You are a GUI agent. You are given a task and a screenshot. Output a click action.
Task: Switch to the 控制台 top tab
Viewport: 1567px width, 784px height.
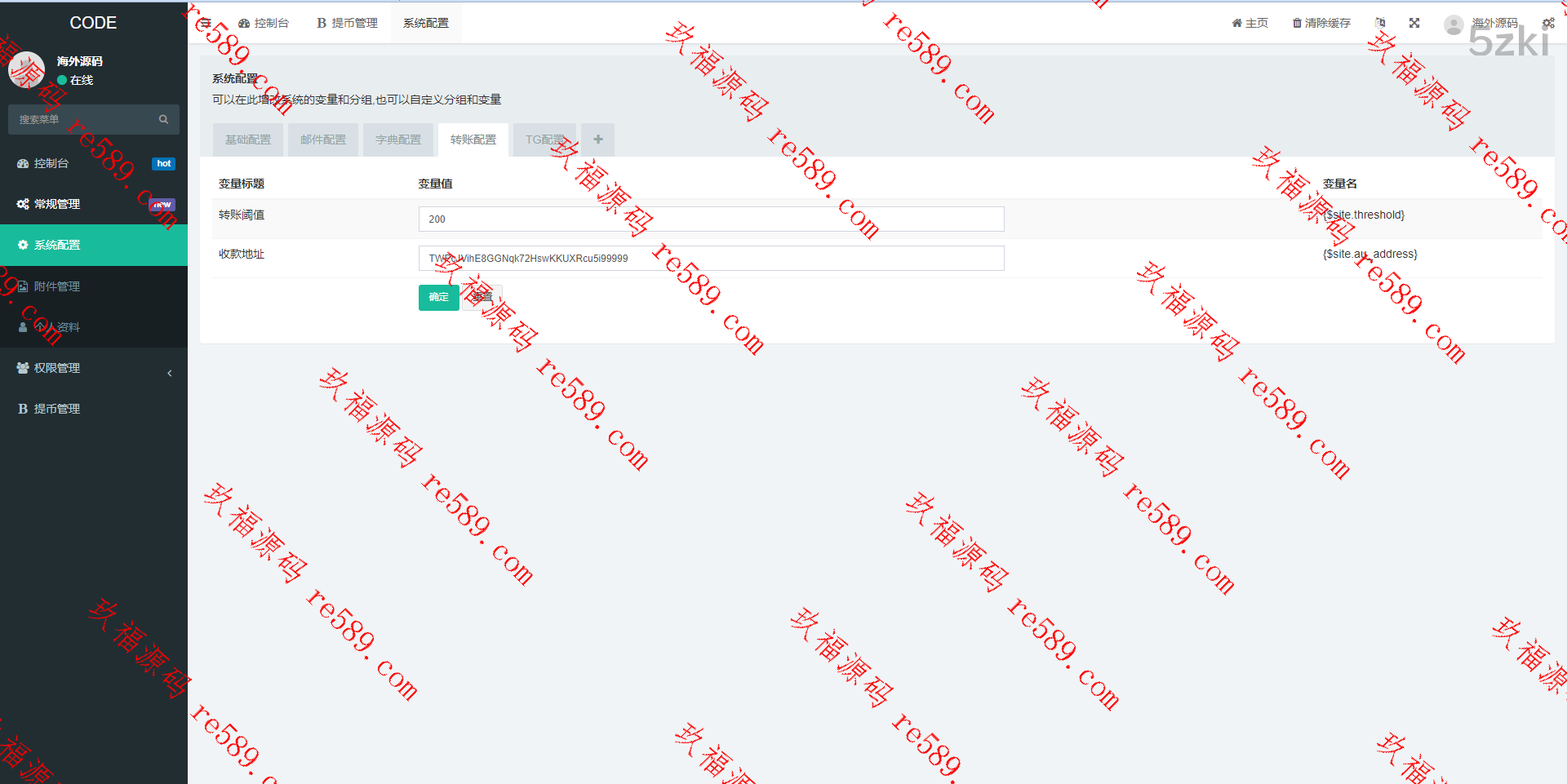pos(264,23)
